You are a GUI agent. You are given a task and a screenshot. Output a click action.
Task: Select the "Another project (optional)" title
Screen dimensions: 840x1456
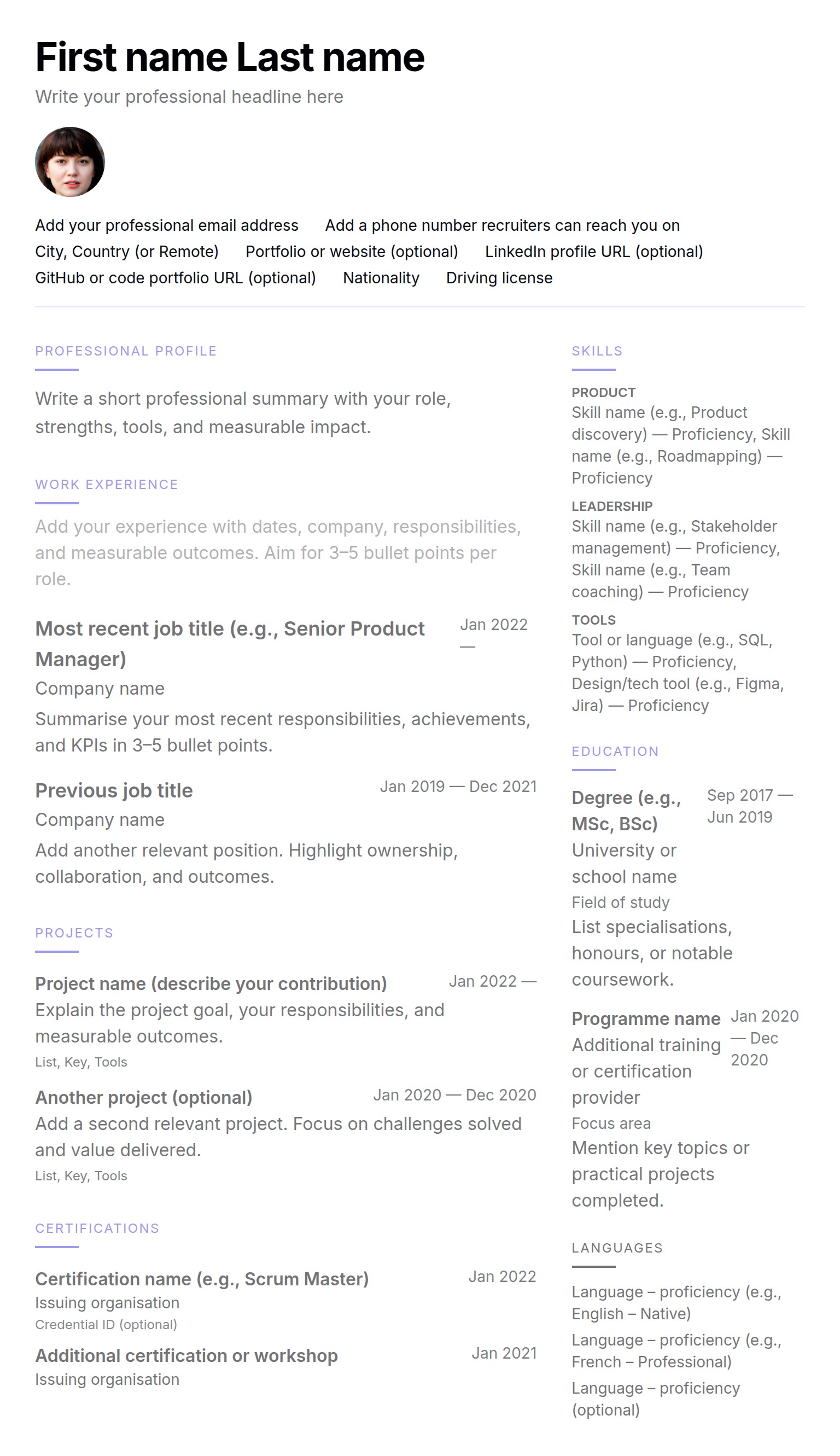click(x=144, y=1098)
